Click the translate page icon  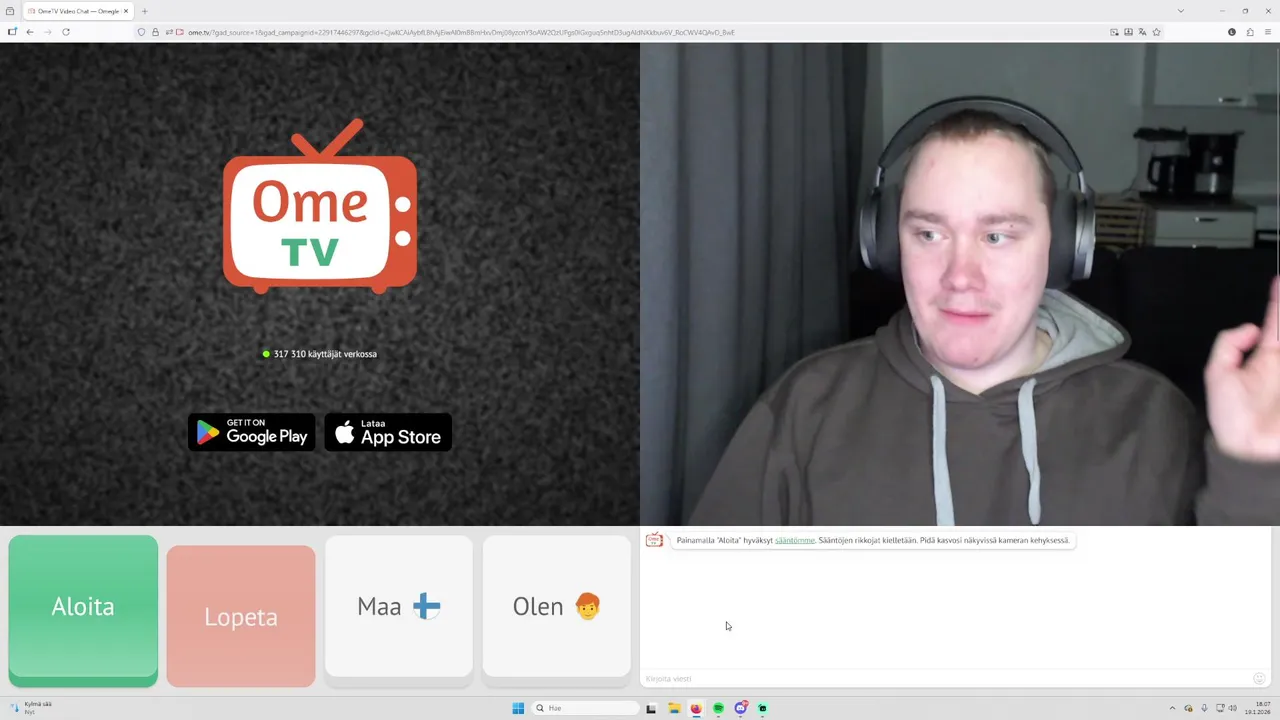1142,32
